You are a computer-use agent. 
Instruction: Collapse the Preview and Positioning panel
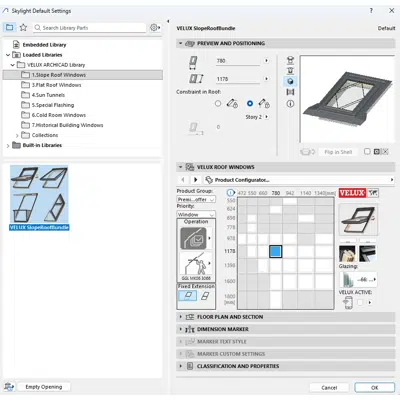point(180,43)
